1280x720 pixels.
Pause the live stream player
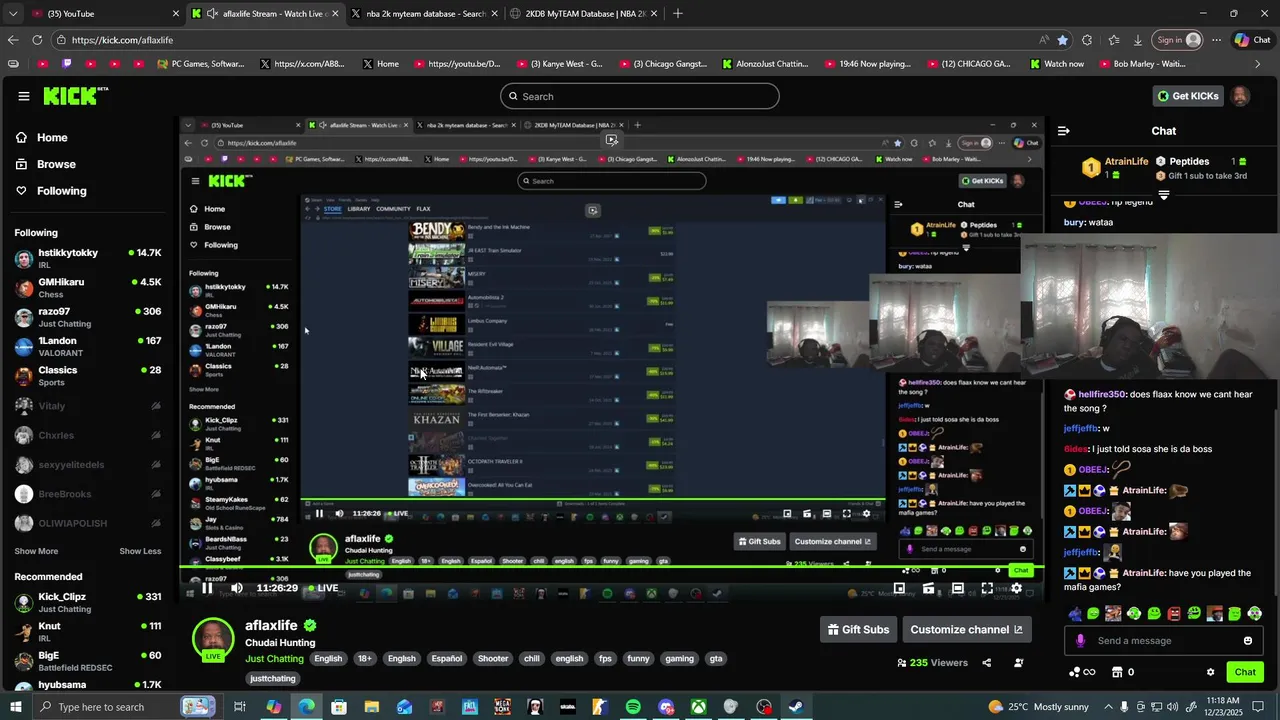pyautogui.click(x=207, y=588)
